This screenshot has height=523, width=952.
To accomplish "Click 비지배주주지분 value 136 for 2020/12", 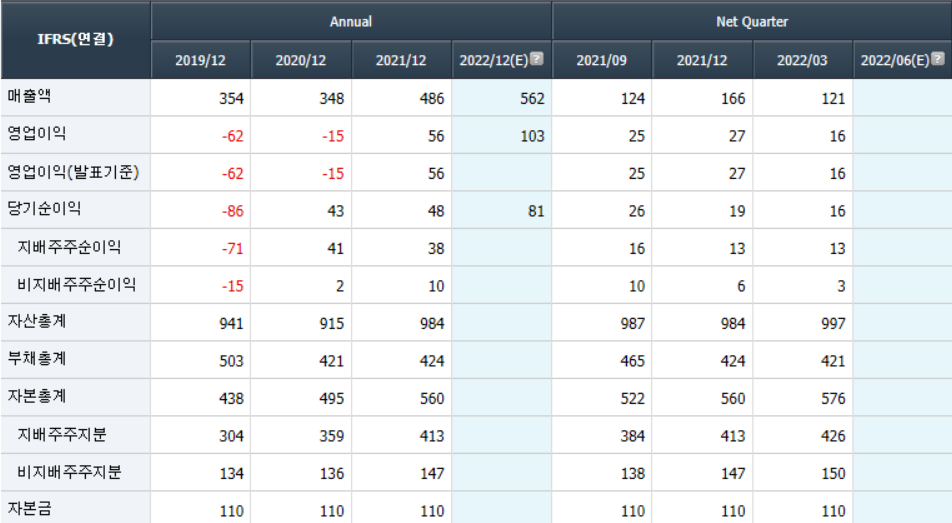I will (332, 474).
